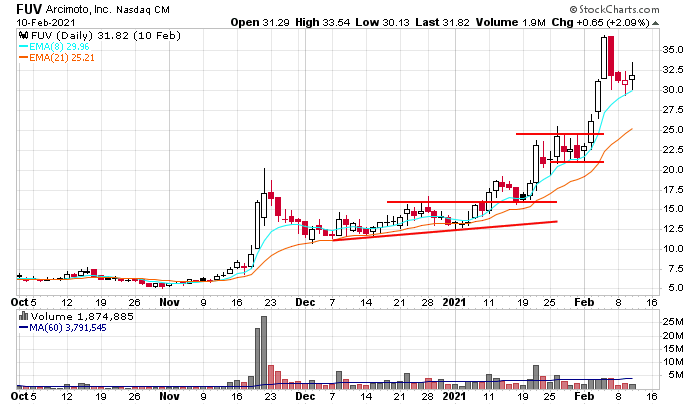Viewport: 700px width, 405px height.
Task: Click the MA(60) 3,791,545 legend
Action: click(67, 328)
